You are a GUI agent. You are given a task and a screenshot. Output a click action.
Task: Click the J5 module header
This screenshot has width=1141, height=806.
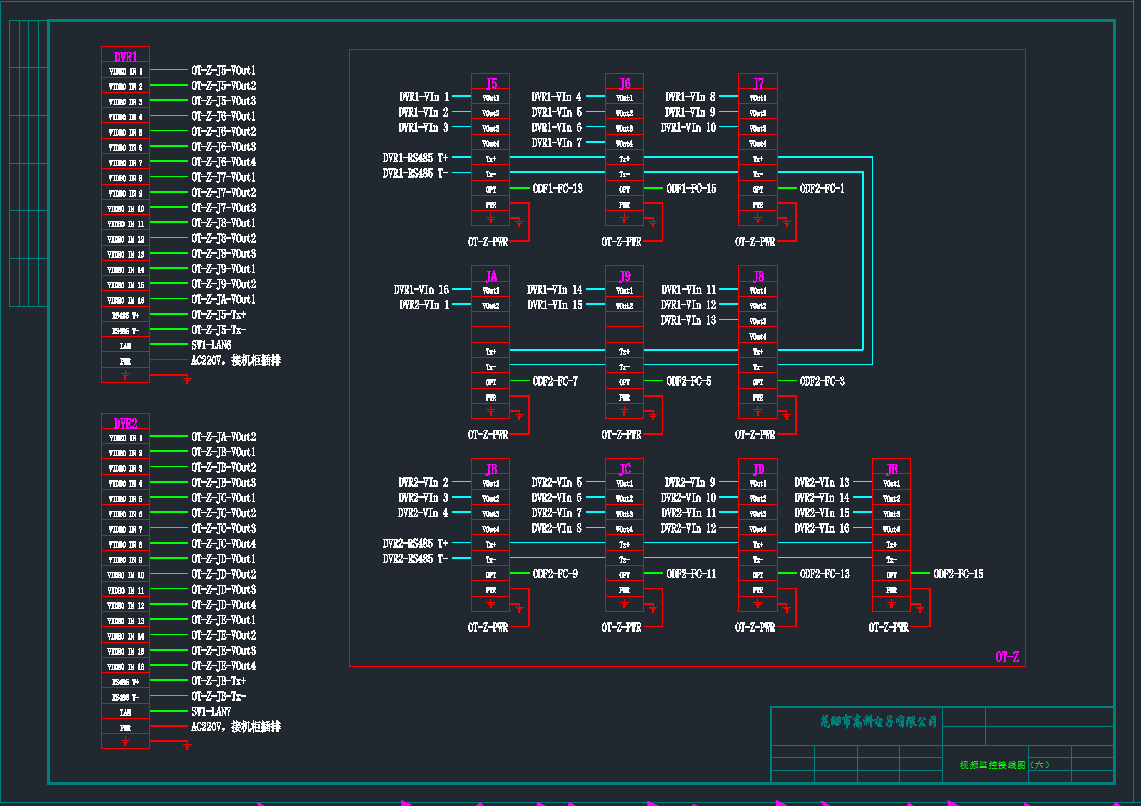[490, 83]
